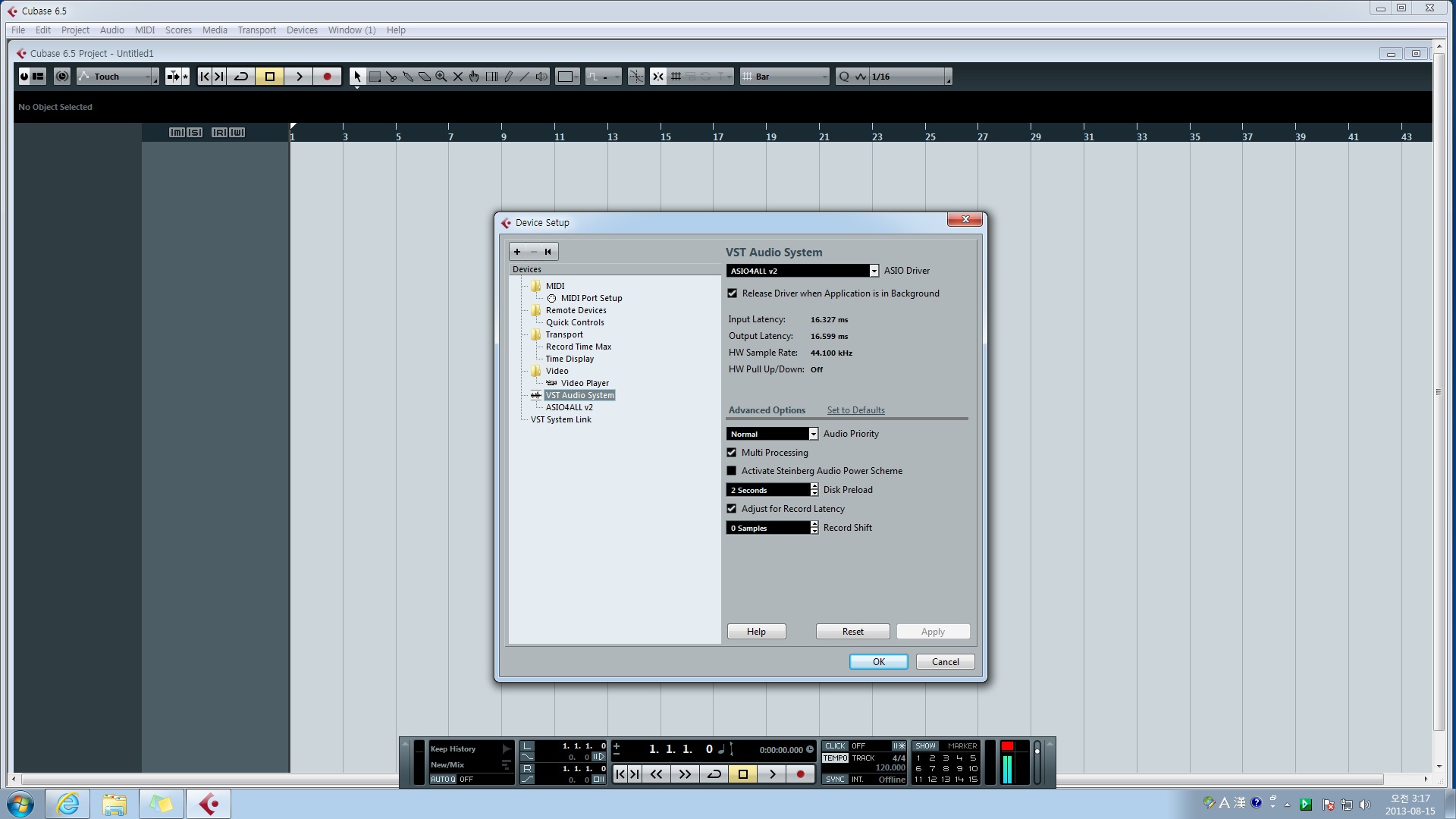
Task: Open the Bar grid type dropdown
Action: click(x=785, y=77)
